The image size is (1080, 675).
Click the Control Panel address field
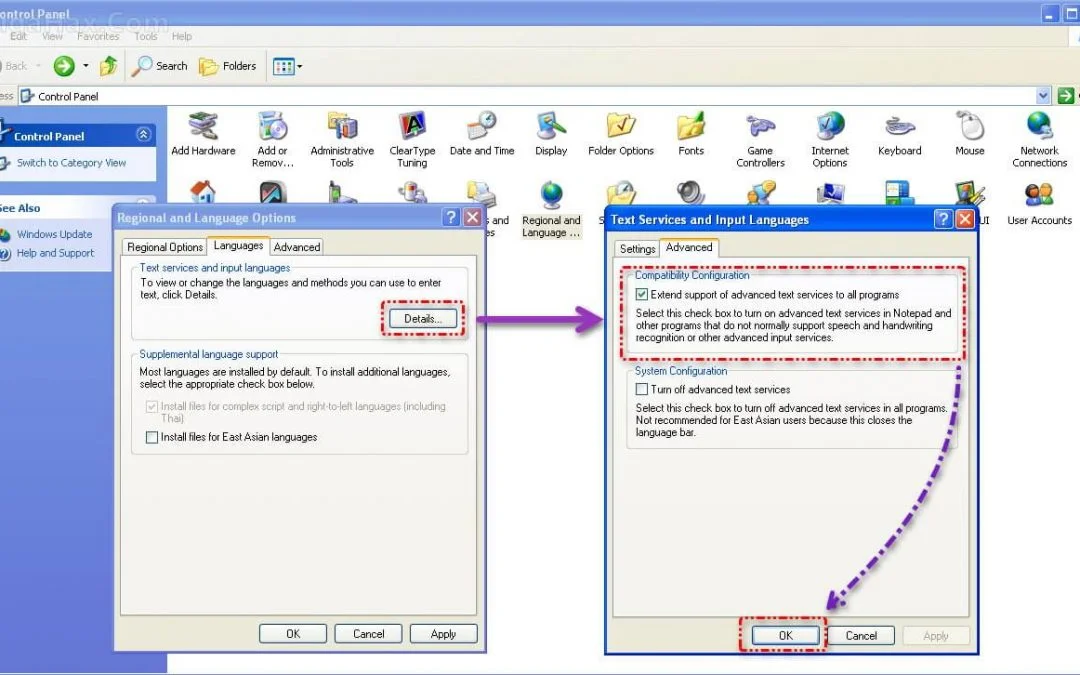(x=500, y=96)
